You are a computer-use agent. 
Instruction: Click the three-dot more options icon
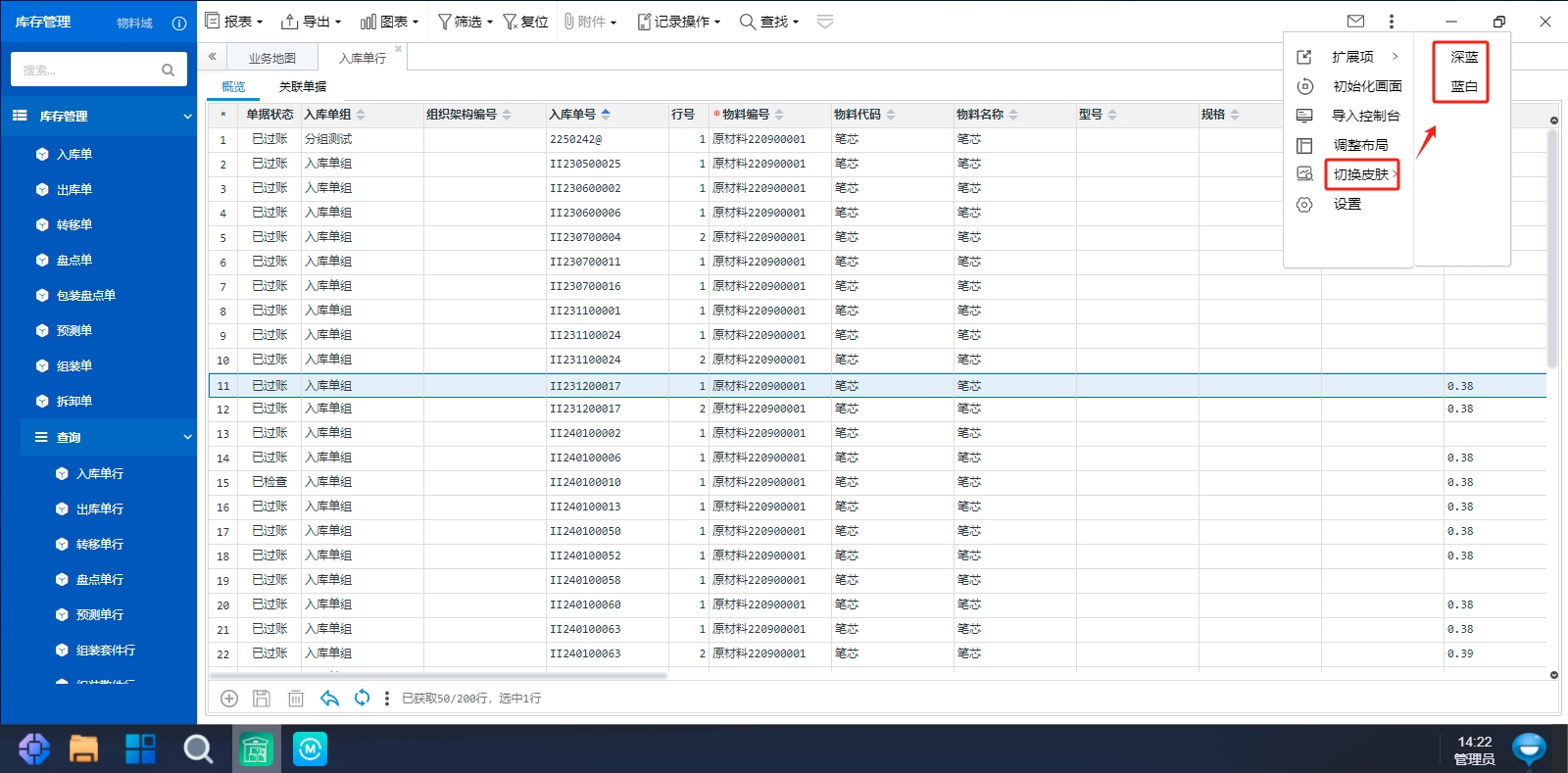(x=1391, y=21)
